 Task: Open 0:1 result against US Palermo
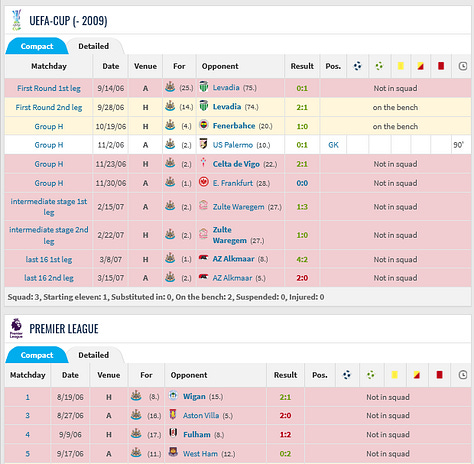(x=302, y=145)
